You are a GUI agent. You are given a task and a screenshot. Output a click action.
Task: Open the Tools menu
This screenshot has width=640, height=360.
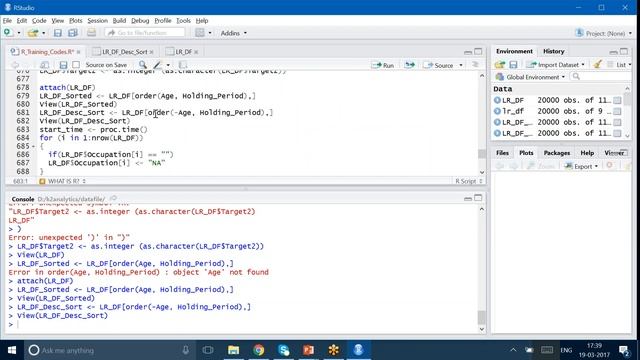183,20
